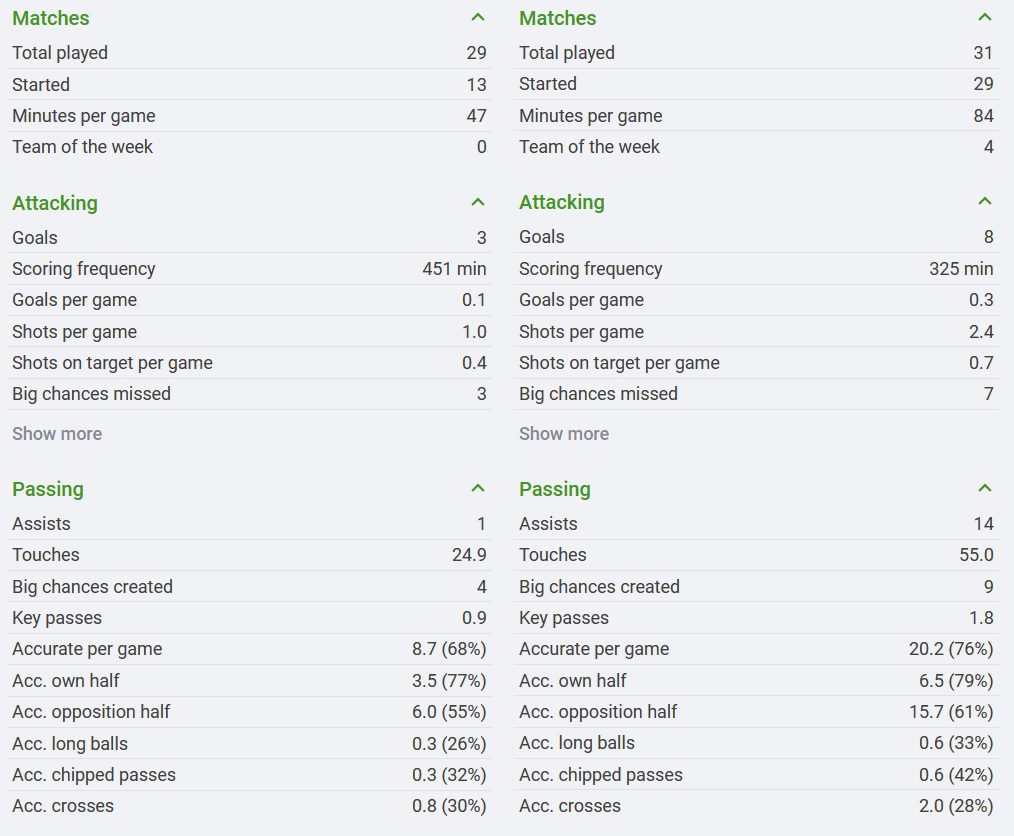Image resolution: width=1014 pixels, height=836 pixels.
Task: Select the Team of the week row showing 4
Action: 756,147
